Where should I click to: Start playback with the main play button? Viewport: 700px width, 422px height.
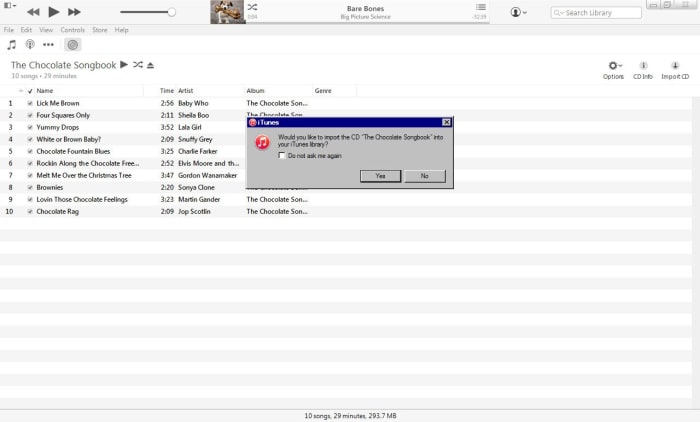pos(54,12)
